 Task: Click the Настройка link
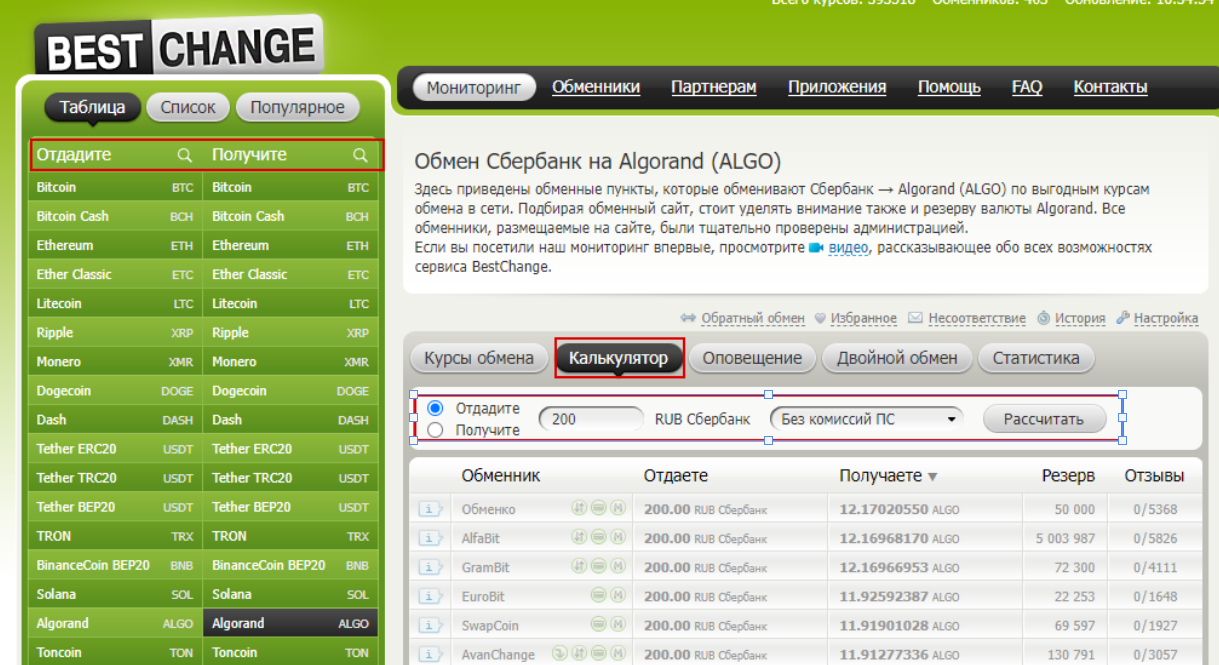tap(1166, 318)
